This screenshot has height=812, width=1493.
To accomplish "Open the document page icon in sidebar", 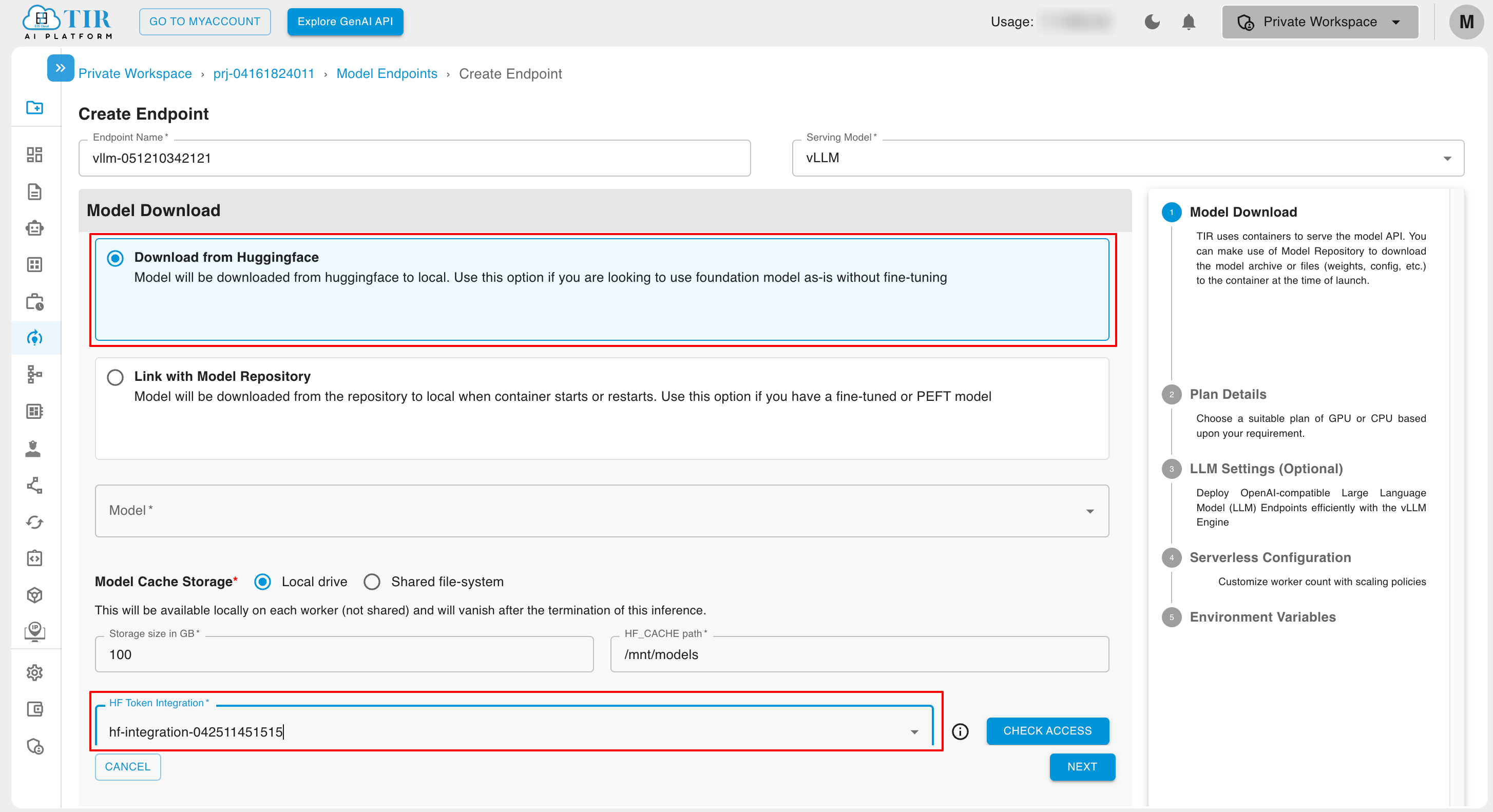I will (35, 191).
